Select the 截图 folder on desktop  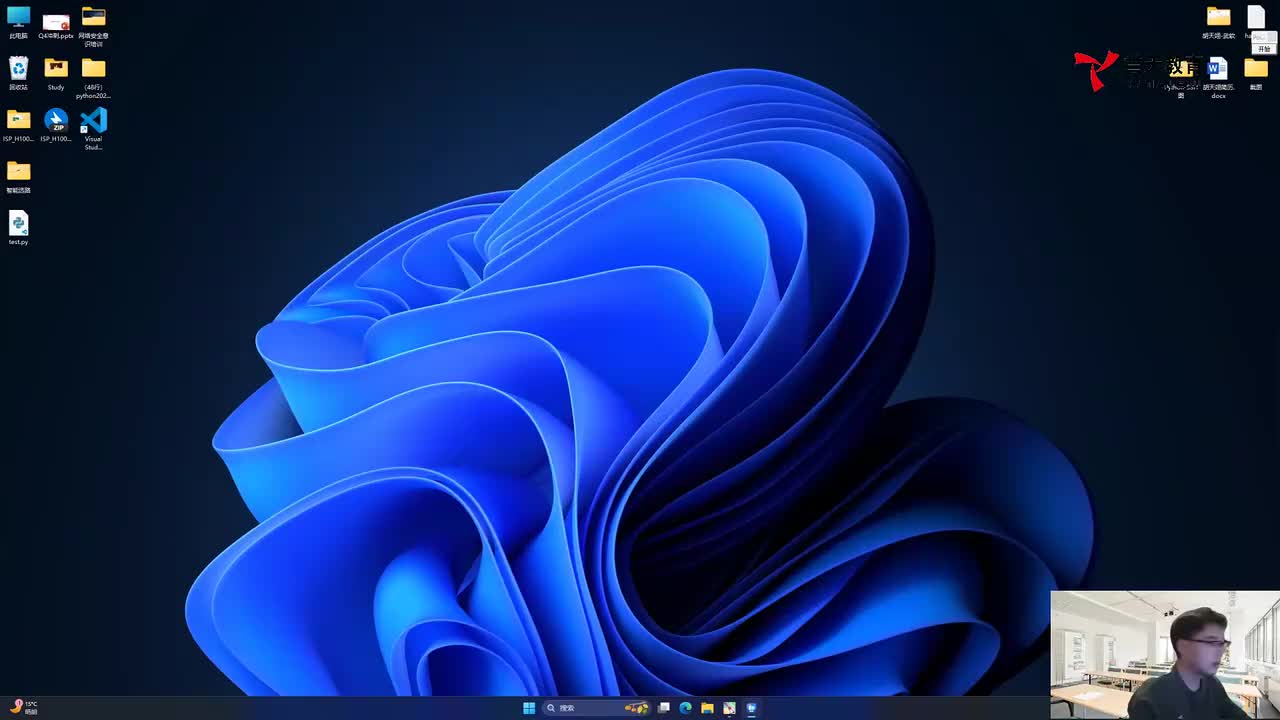point(1256,73)
